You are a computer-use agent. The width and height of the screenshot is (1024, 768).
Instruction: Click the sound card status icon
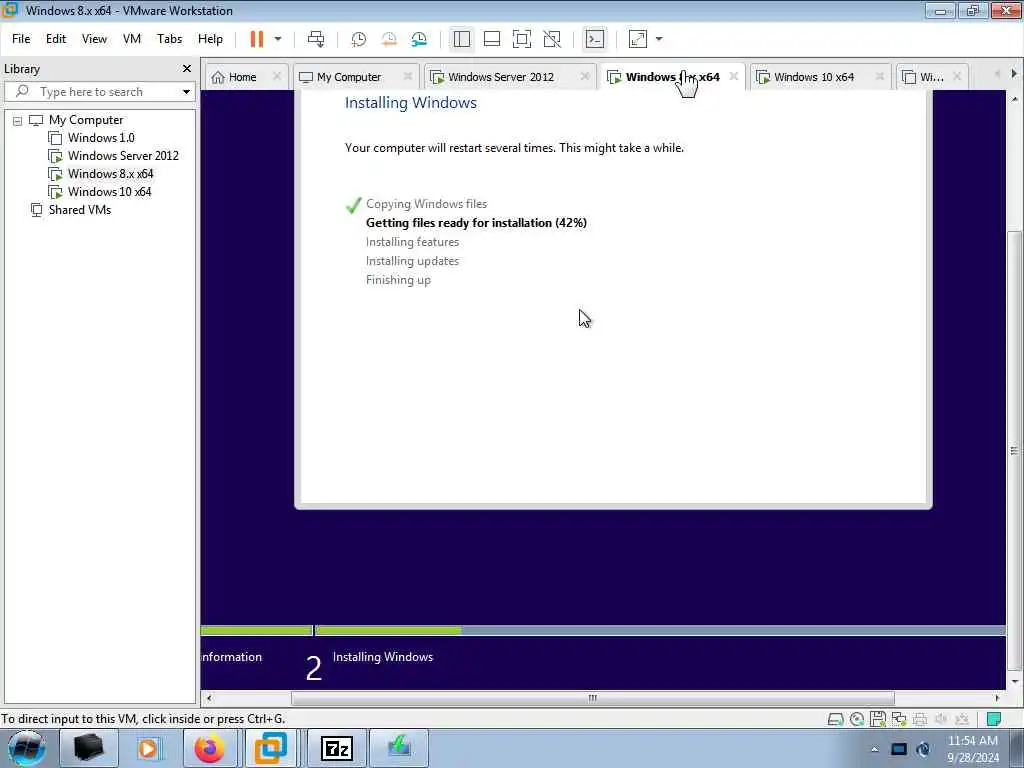pos(941,720)
